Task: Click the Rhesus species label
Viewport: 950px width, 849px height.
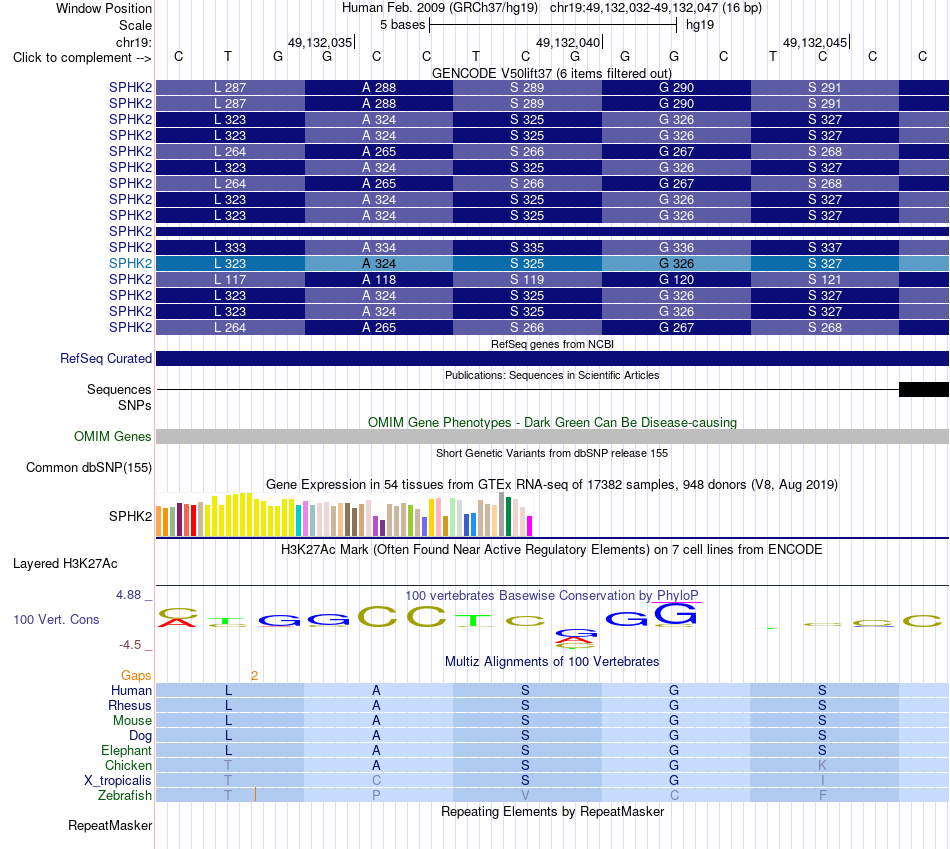Action: coord(130,706)
